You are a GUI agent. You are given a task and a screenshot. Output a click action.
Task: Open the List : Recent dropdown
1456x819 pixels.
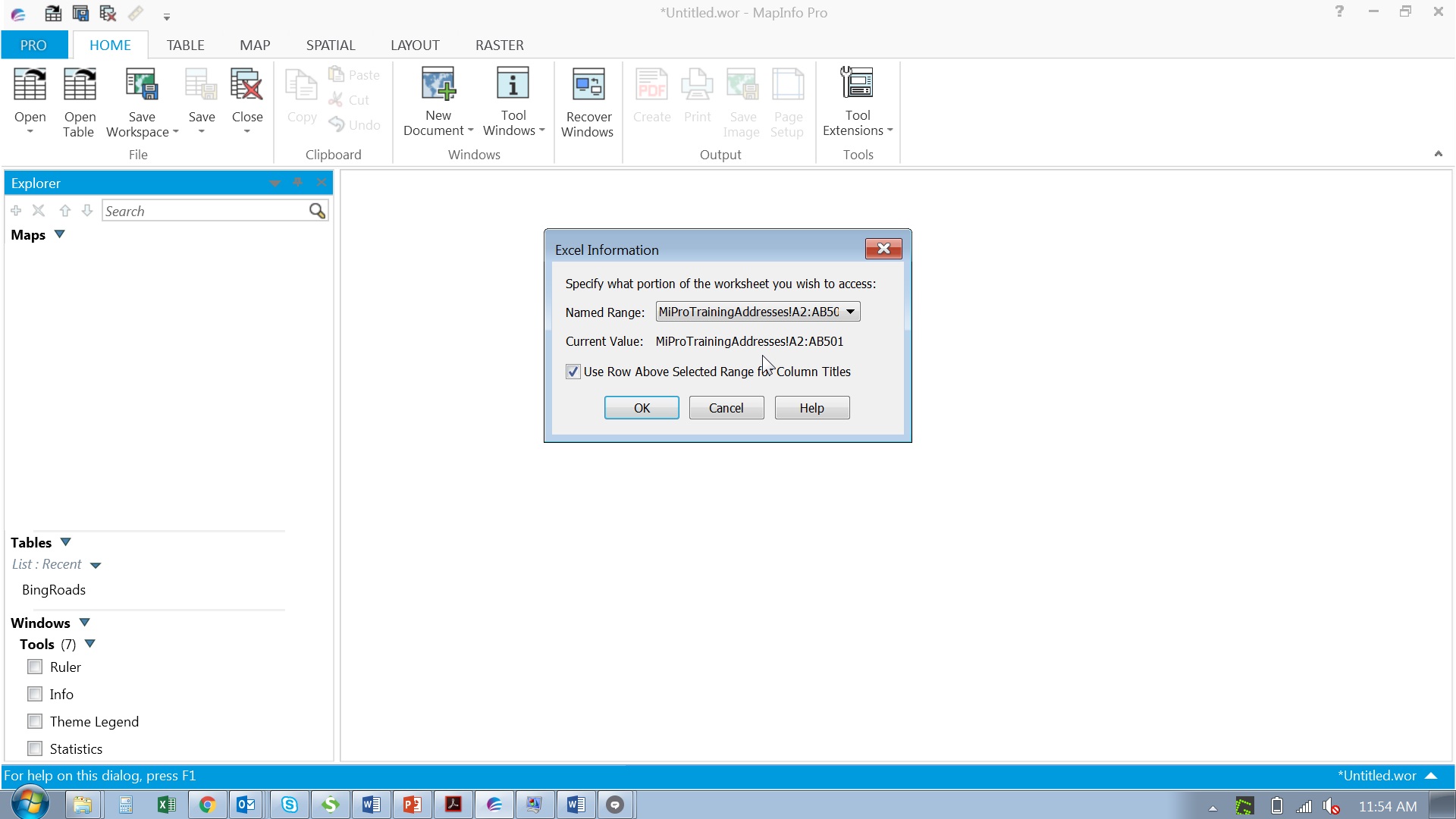(96, 565)
